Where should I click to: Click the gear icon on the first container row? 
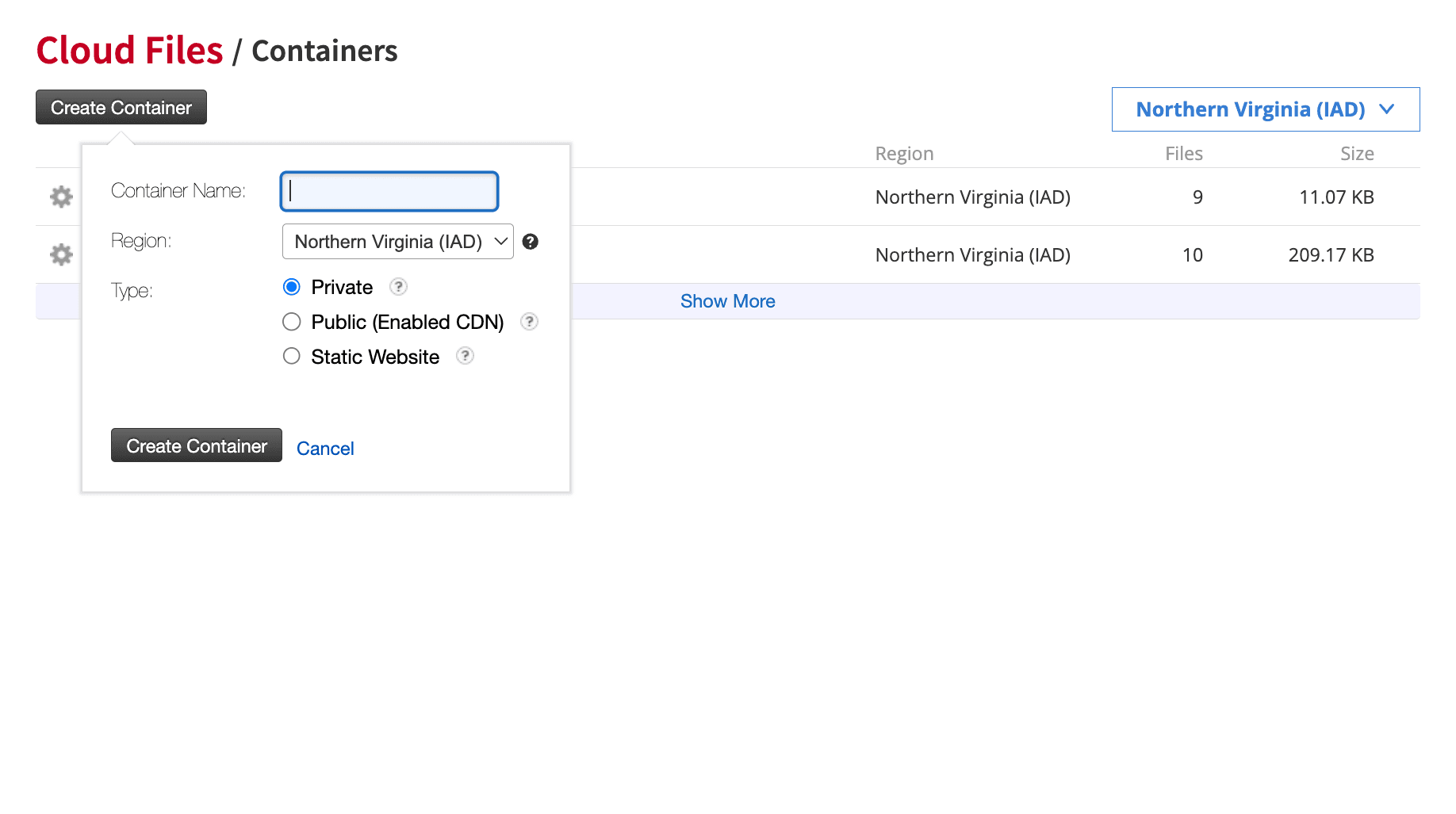[60, 197]
